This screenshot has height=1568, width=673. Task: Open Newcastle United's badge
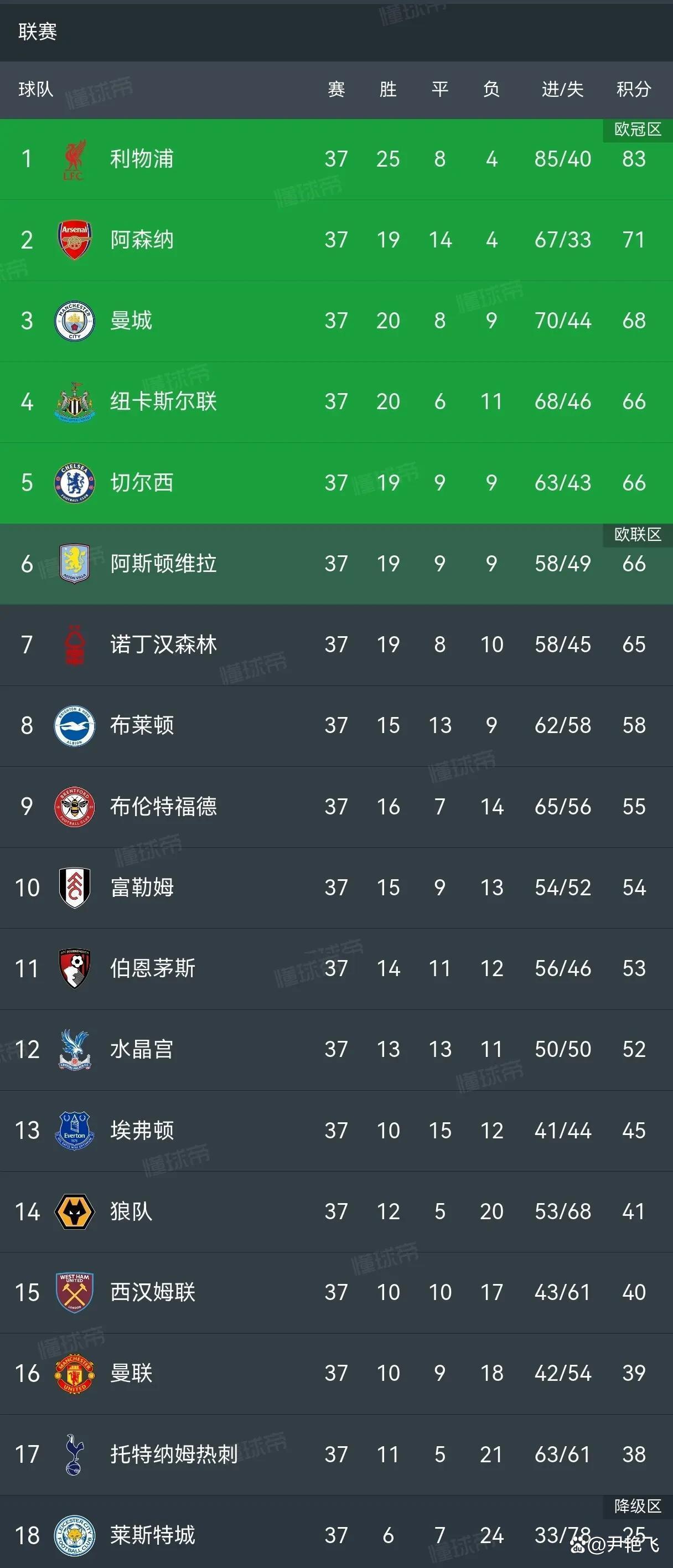(x=74, y=402)
